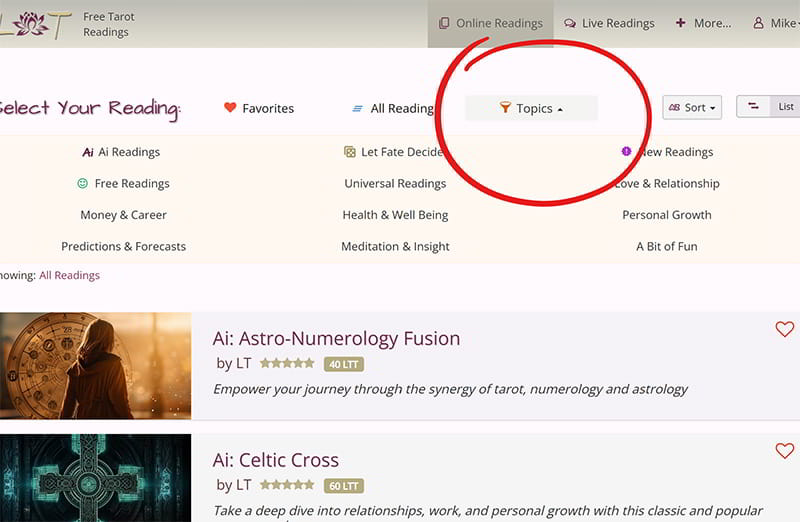Select the compact grid view icon
The width and height of the screenshot is (800, 522).
(x=754, y=107)
